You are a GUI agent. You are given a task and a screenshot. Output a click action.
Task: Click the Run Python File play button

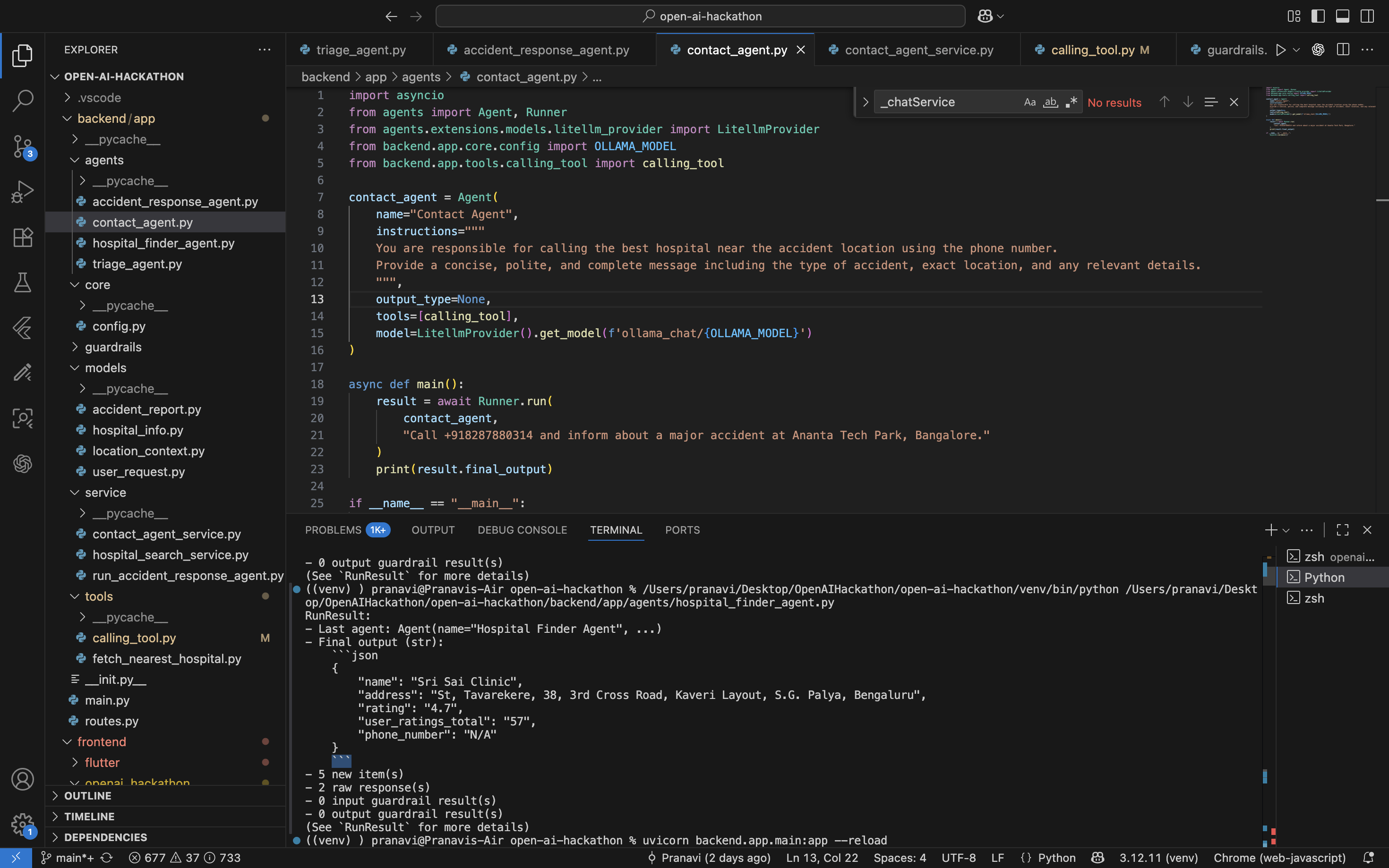[1280, 50]
